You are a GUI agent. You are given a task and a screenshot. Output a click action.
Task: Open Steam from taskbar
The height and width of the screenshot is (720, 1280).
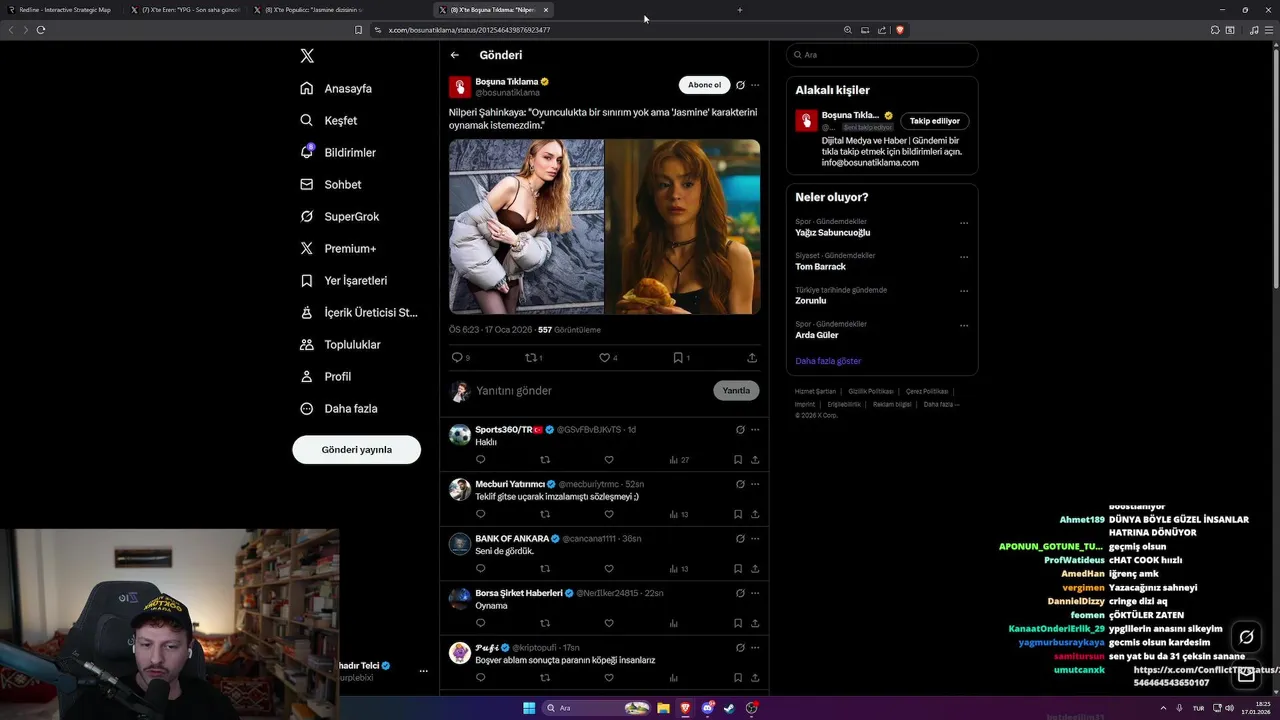pos(729,708)
